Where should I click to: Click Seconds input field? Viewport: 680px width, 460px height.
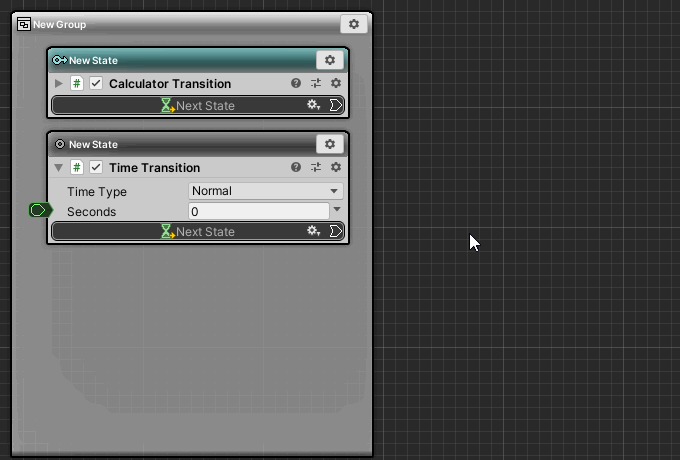coord(258,211)
